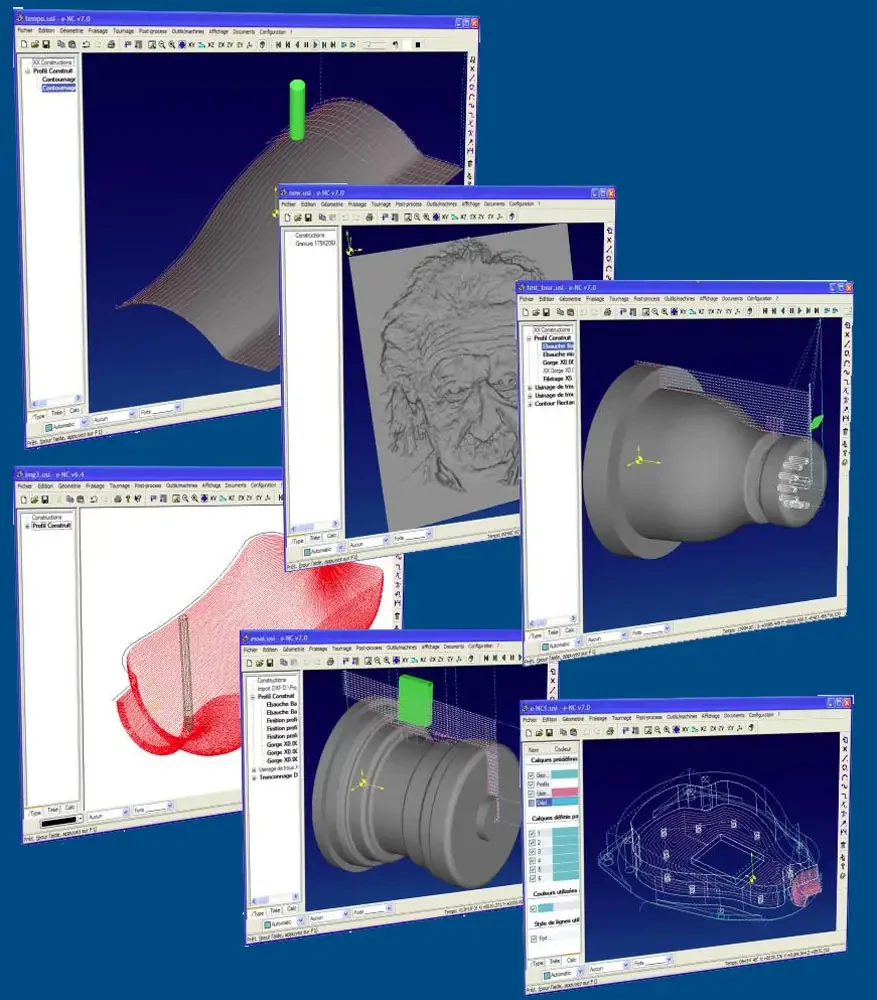Toggle layer 2 checkbox in e-NC1.usi

click(532, 842)
